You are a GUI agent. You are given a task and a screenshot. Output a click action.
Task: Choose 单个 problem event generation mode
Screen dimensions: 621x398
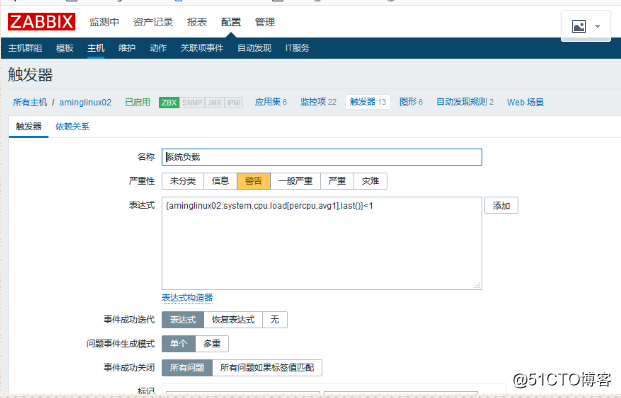click(x=179, y=344)
